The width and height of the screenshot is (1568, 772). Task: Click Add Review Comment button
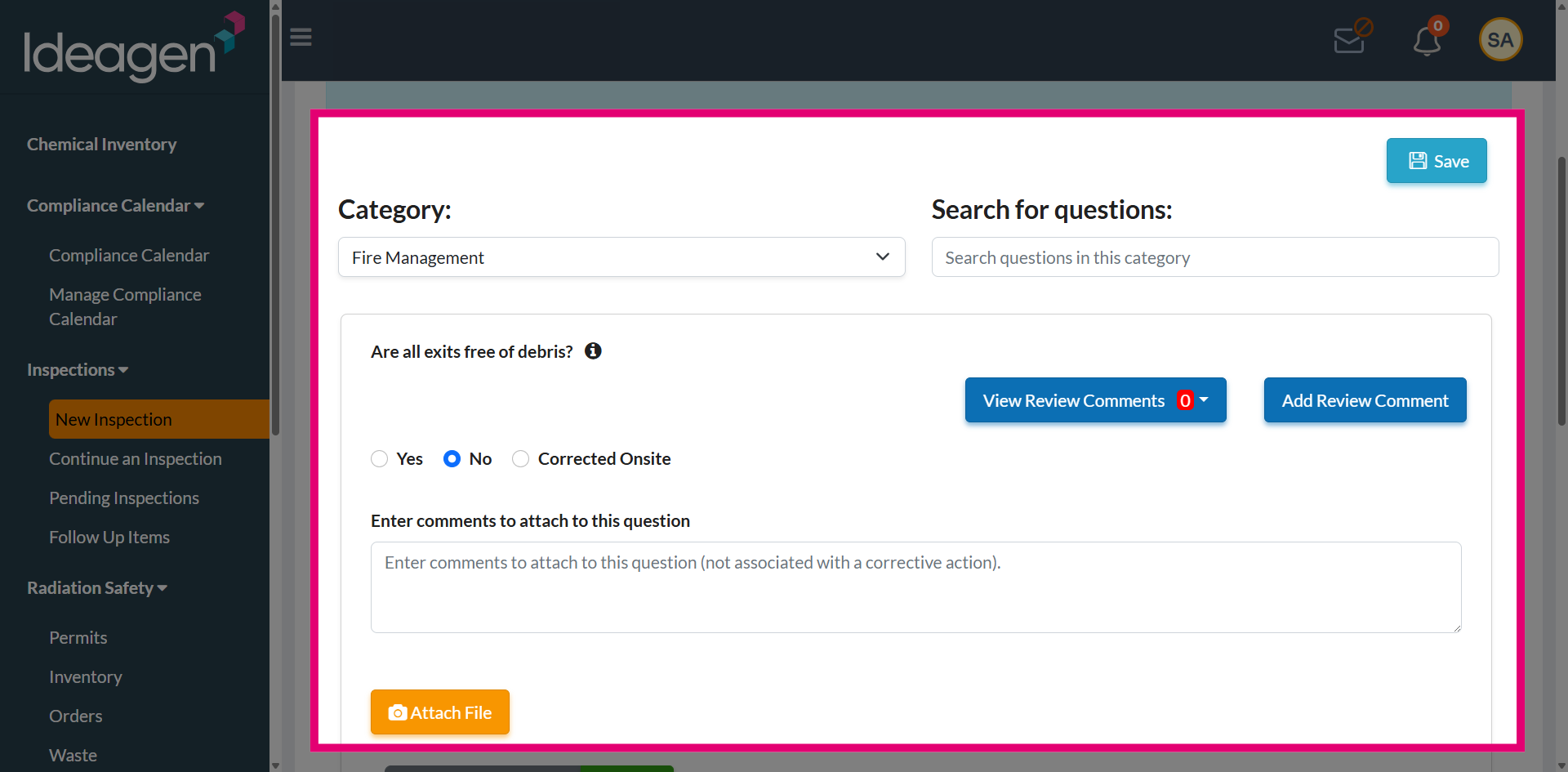click(x=1365, y=400)
